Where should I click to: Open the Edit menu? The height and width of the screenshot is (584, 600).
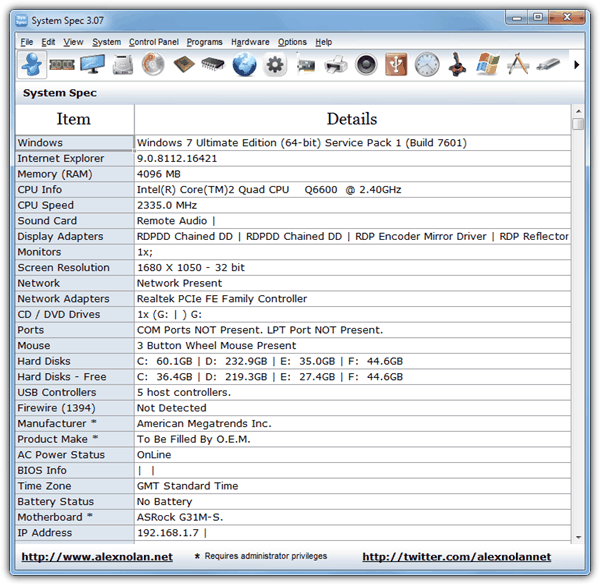click(x=48, y=42)
